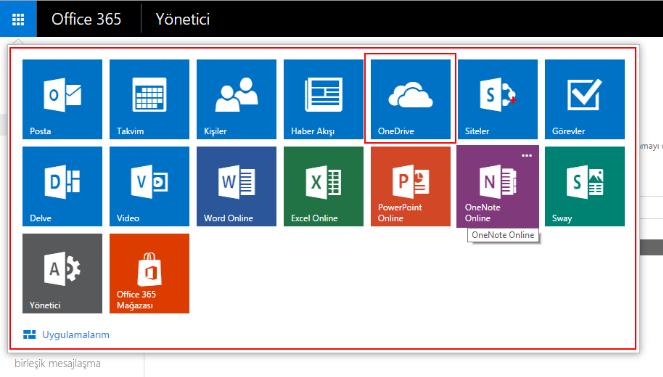Open the Kişiler people tile
The image size is (663, 377).
click(x=236, y=99)
